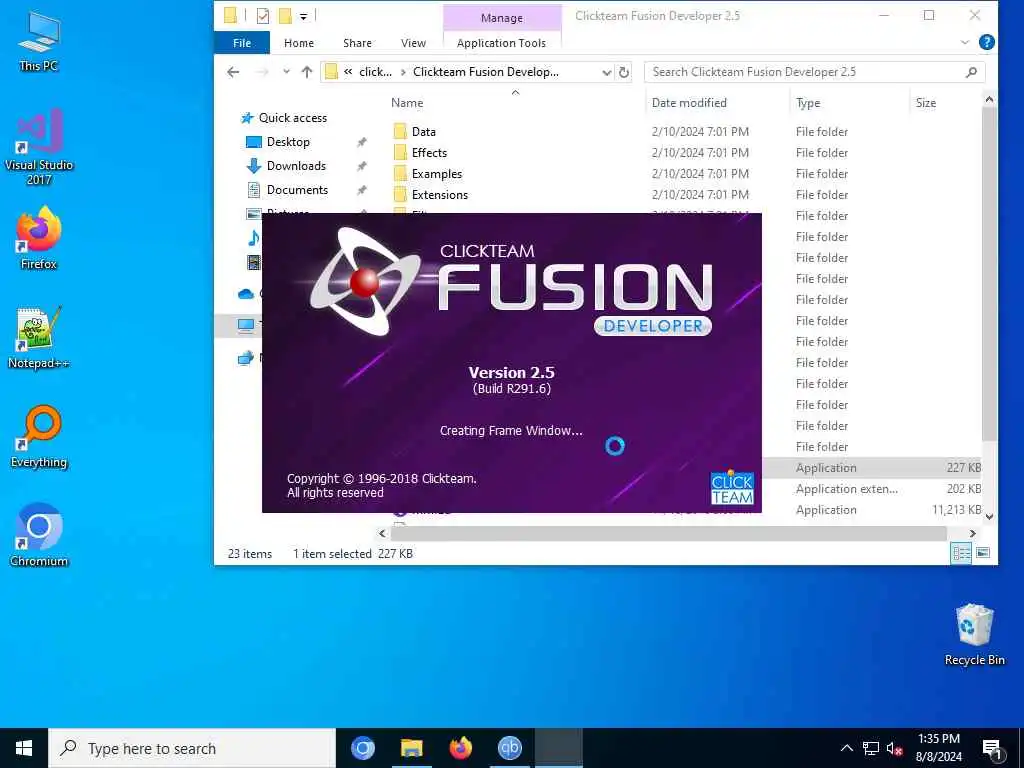1024x768 pixels.
Task: Click the Windows Start button
Action: click(x=24, y=748)
